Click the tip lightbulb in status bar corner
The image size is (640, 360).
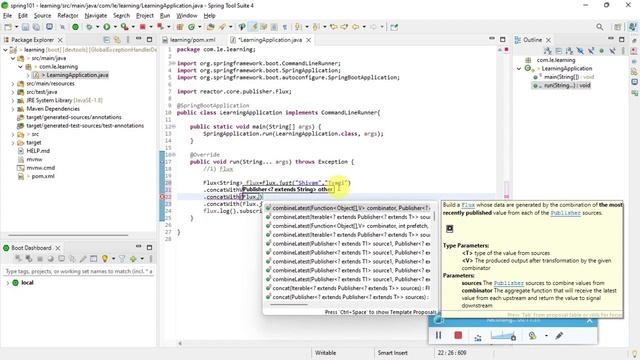tap(634, 353)
